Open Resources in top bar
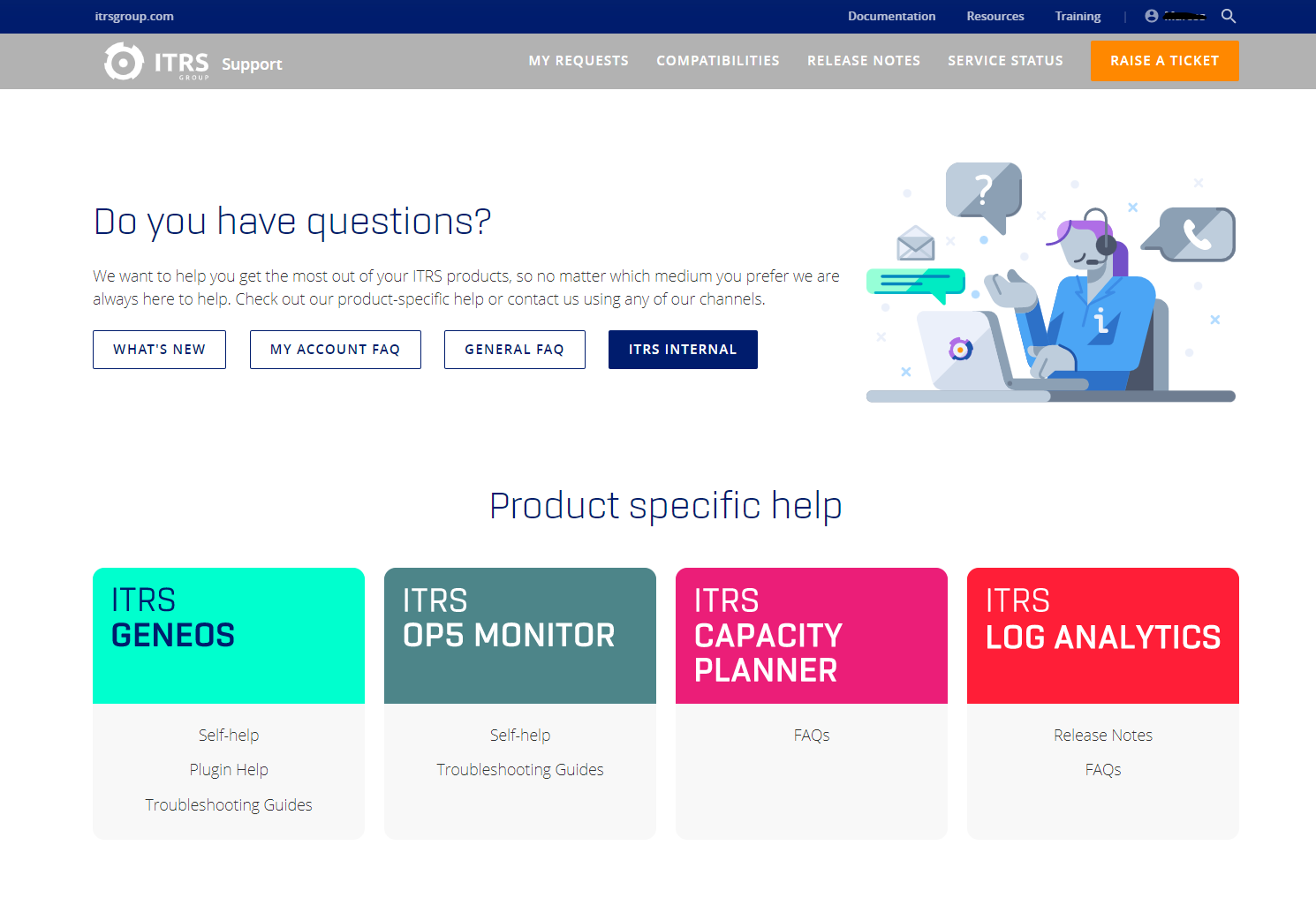This screenshot has width=1316, height=898. 995,16
